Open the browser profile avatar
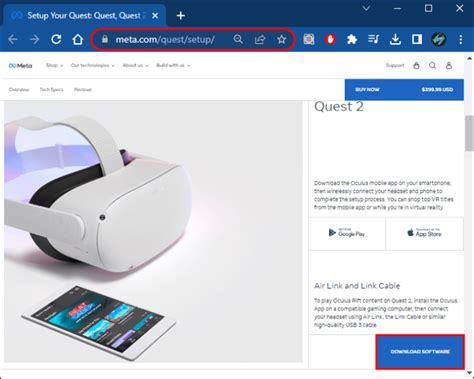Image resolution: width=474 pixels, height=379 pixels. pyautogui.click(x=439, y=39)
